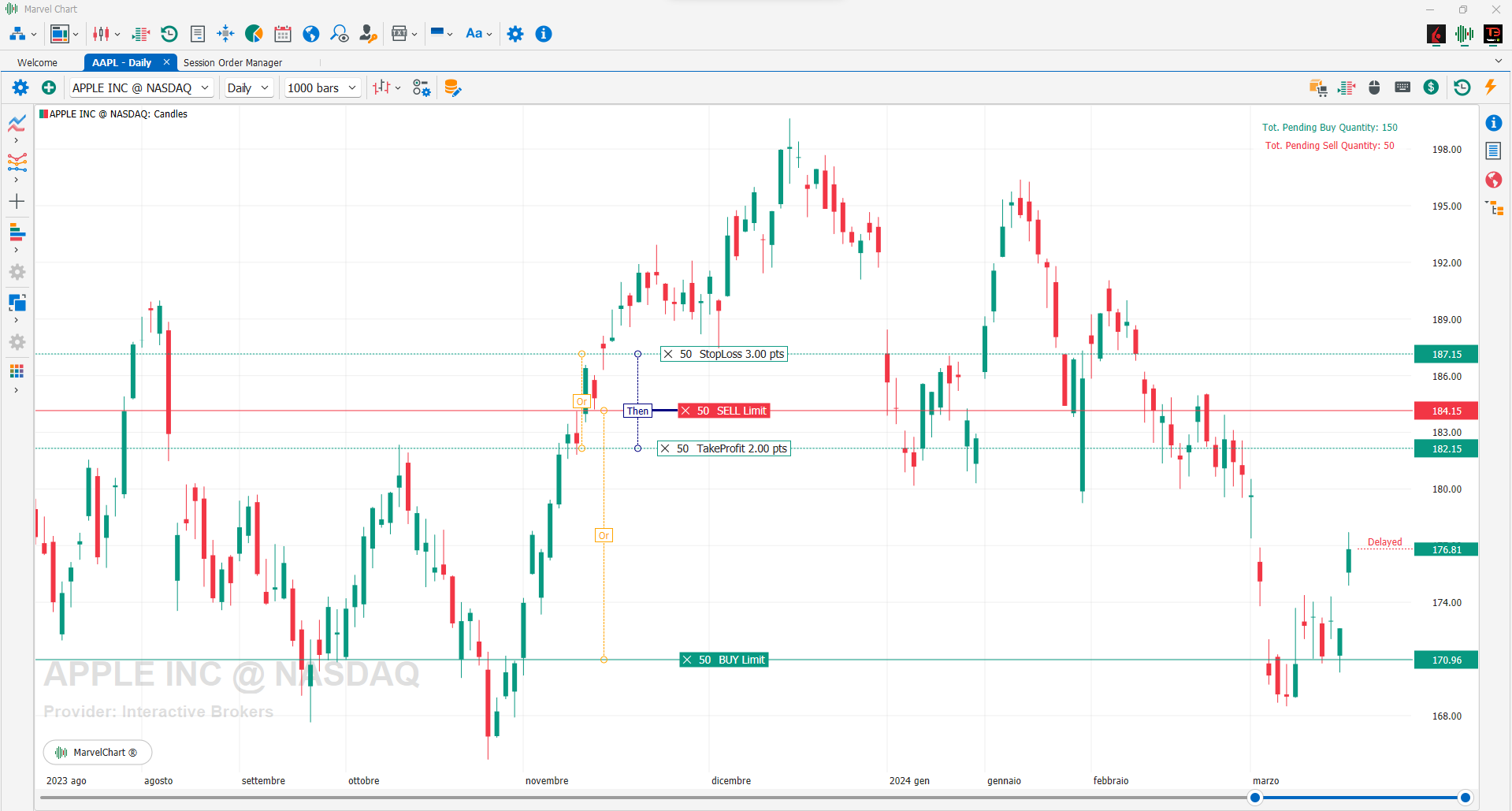This screenshot has width=1512, height=811.
Task: Open the 1000 bars dropdown
Action: click(x=322, y=87)
